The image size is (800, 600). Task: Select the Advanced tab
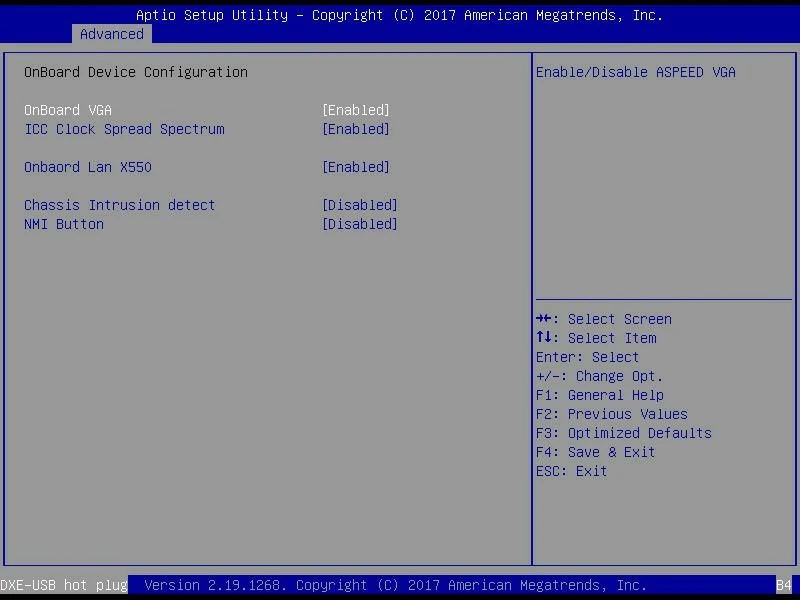[111, 34]
